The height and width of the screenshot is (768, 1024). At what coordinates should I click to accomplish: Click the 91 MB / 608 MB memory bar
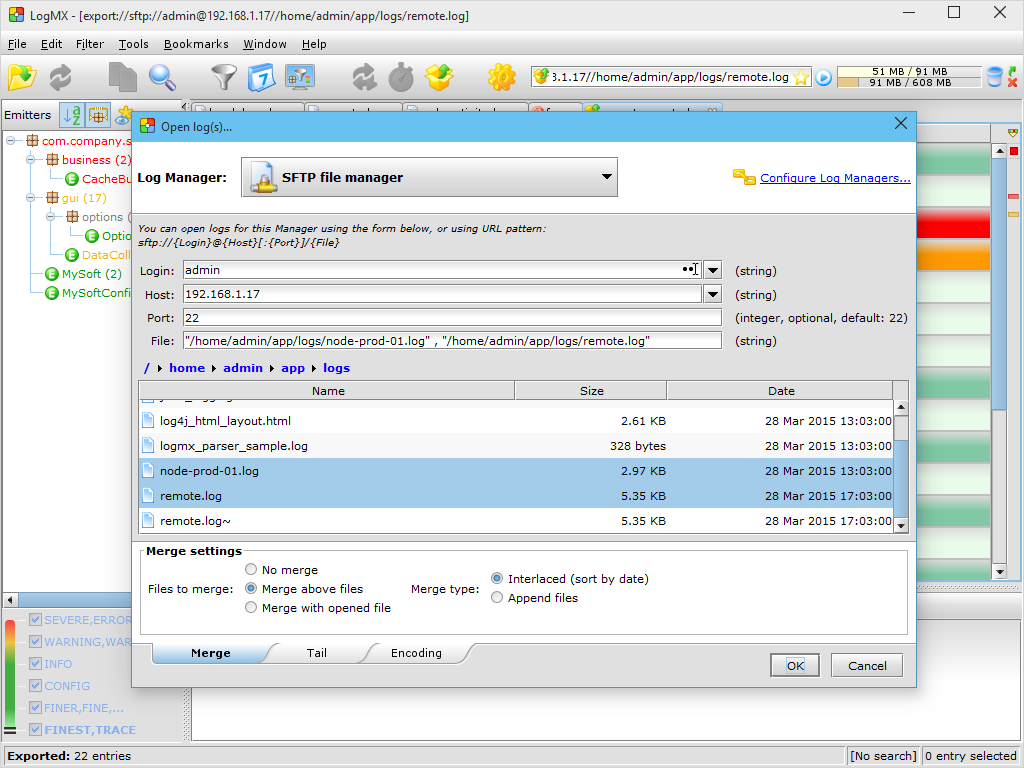tap(908, 82)
